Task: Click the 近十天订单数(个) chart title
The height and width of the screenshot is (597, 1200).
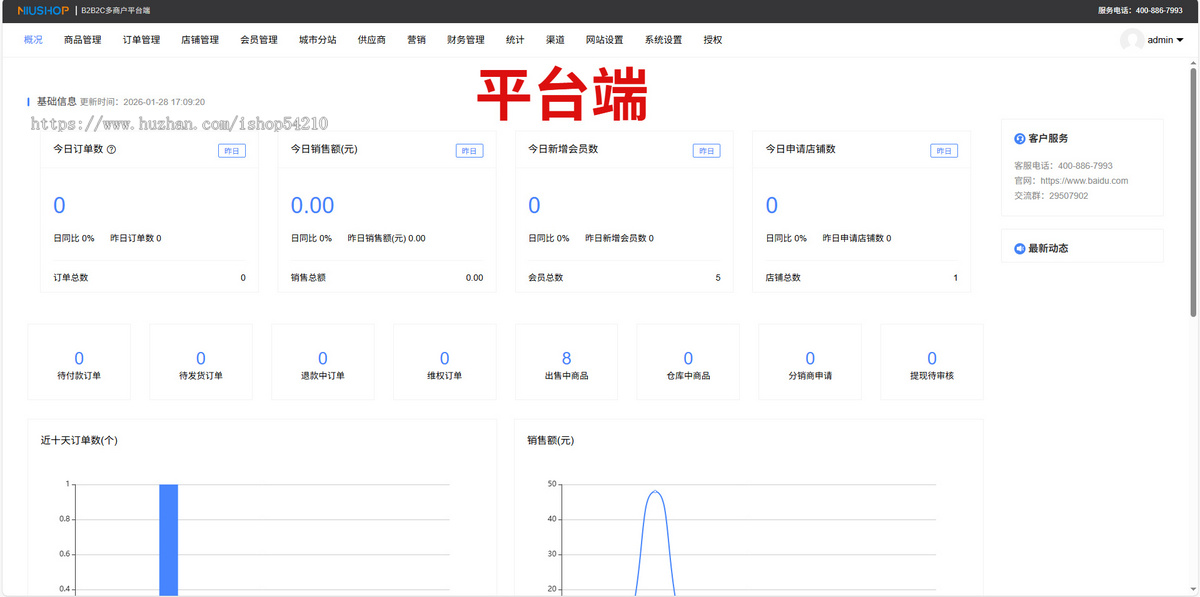Action: tap(79, 440)
